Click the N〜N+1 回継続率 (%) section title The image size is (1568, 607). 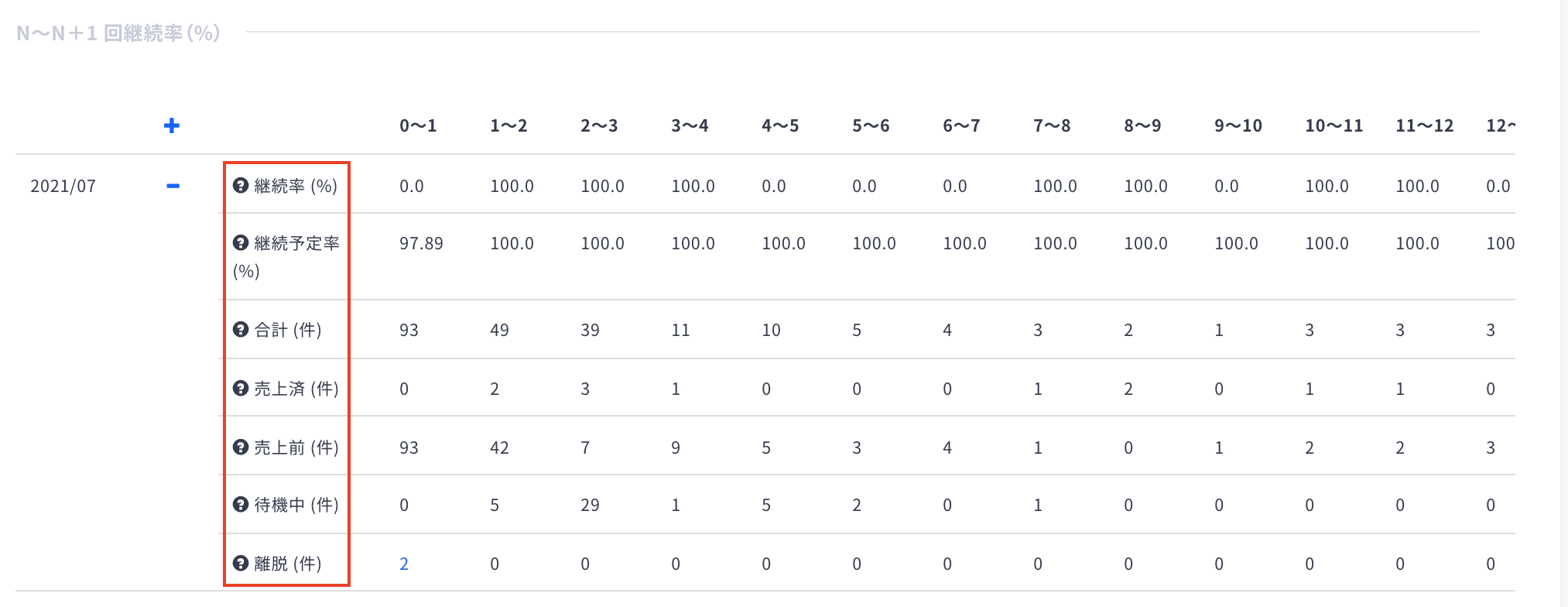(118, 33)
